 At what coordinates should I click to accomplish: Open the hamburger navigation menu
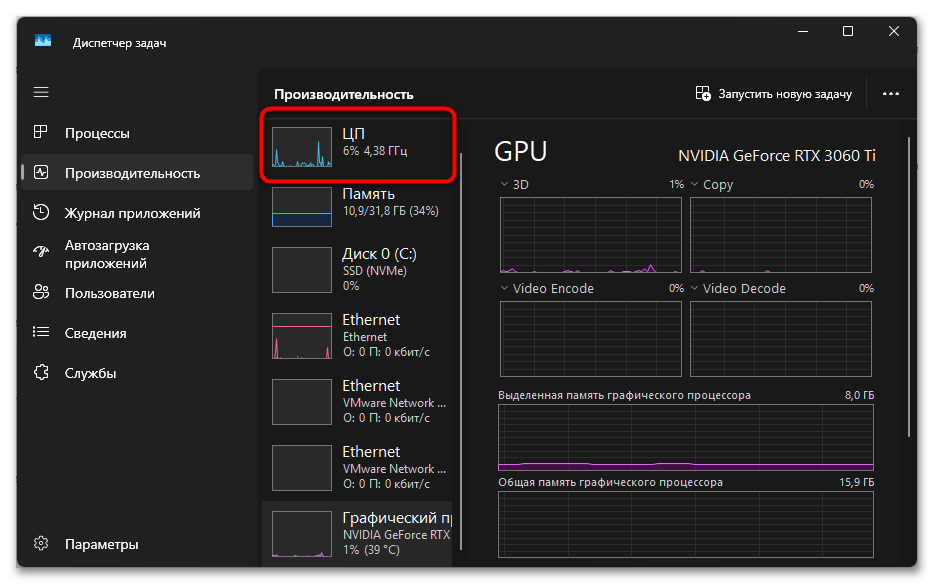(x=41, y=92)
